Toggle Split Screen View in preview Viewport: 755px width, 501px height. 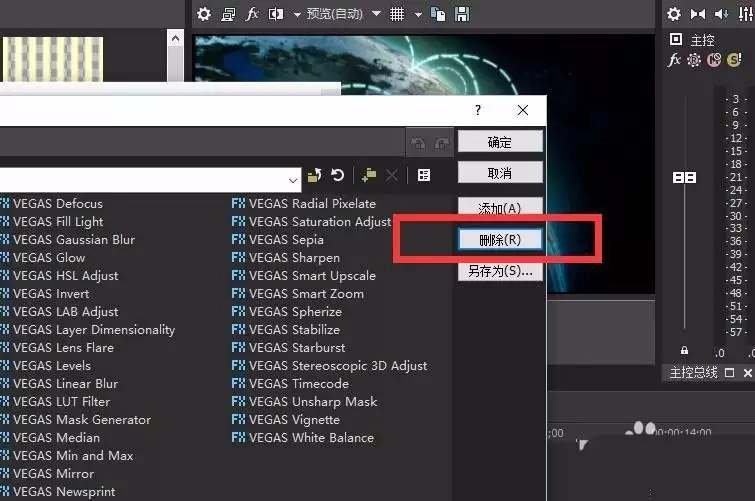click(x=276, y=14)
